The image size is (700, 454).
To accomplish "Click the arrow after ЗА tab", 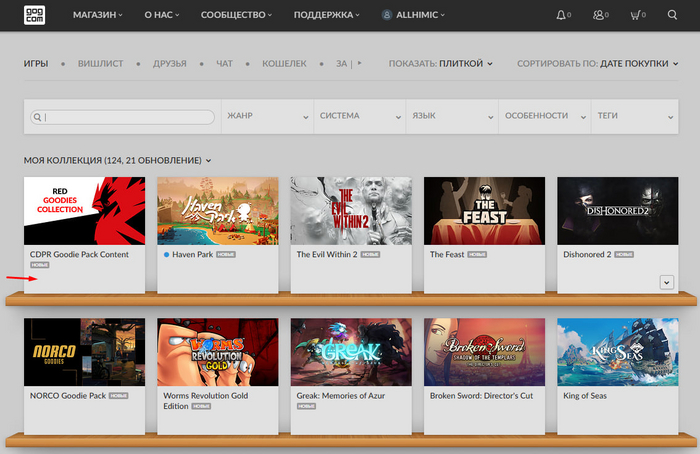I will pos(360,63).
